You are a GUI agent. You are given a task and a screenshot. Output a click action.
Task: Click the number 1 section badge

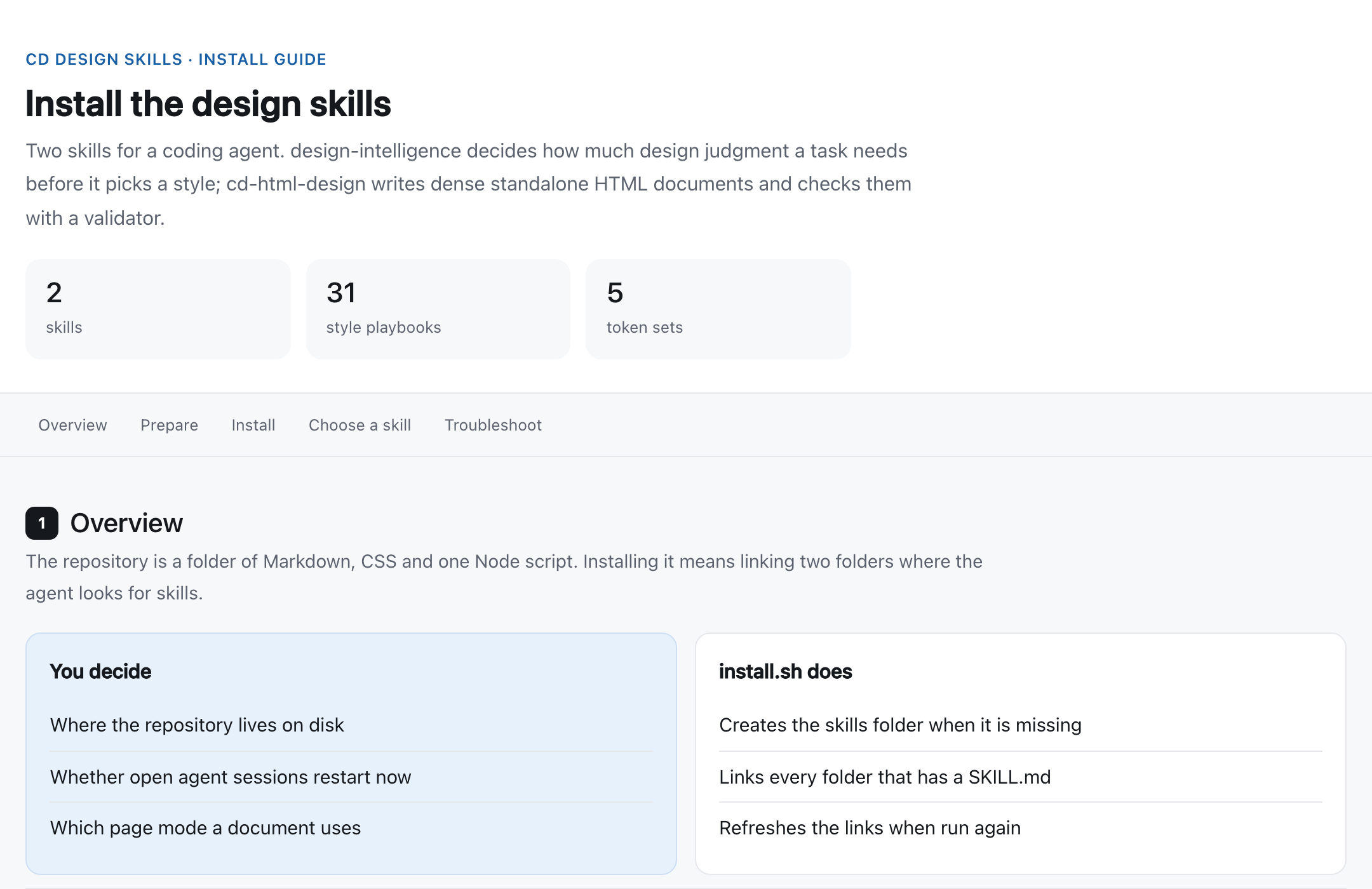click(42, 523)
